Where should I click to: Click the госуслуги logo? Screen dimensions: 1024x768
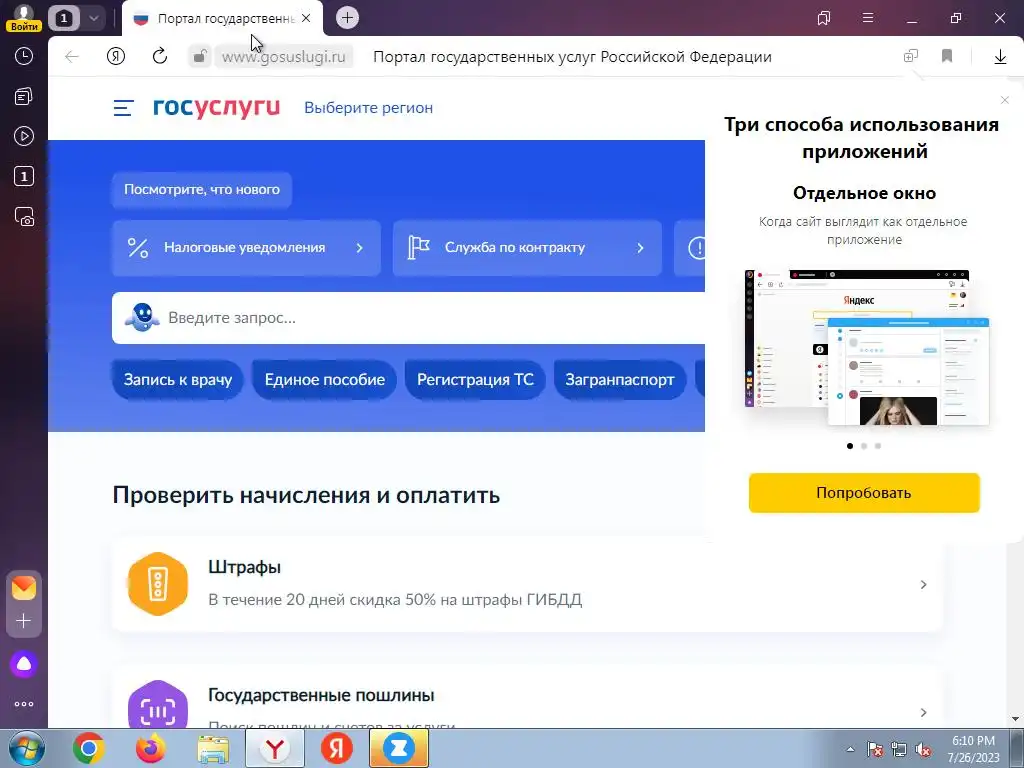[216, 108]
